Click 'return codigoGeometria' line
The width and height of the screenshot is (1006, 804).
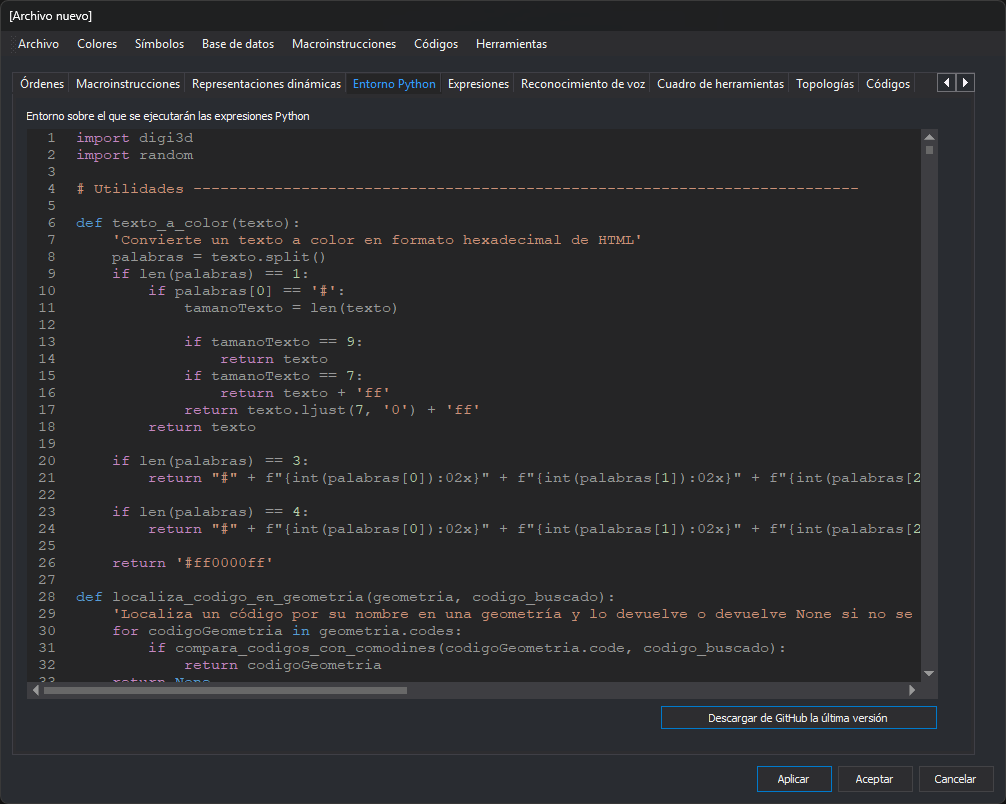283,665
